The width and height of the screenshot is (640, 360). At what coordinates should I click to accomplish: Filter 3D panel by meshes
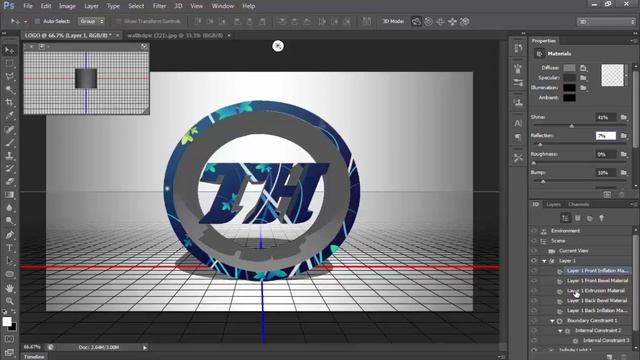[x=578, y=218]
